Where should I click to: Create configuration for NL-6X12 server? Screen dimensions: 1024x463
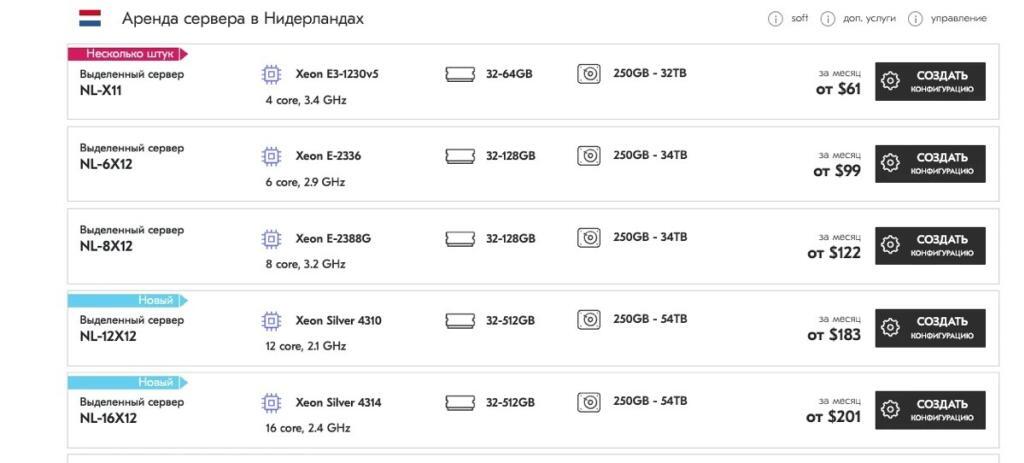[x=930, y=164]
